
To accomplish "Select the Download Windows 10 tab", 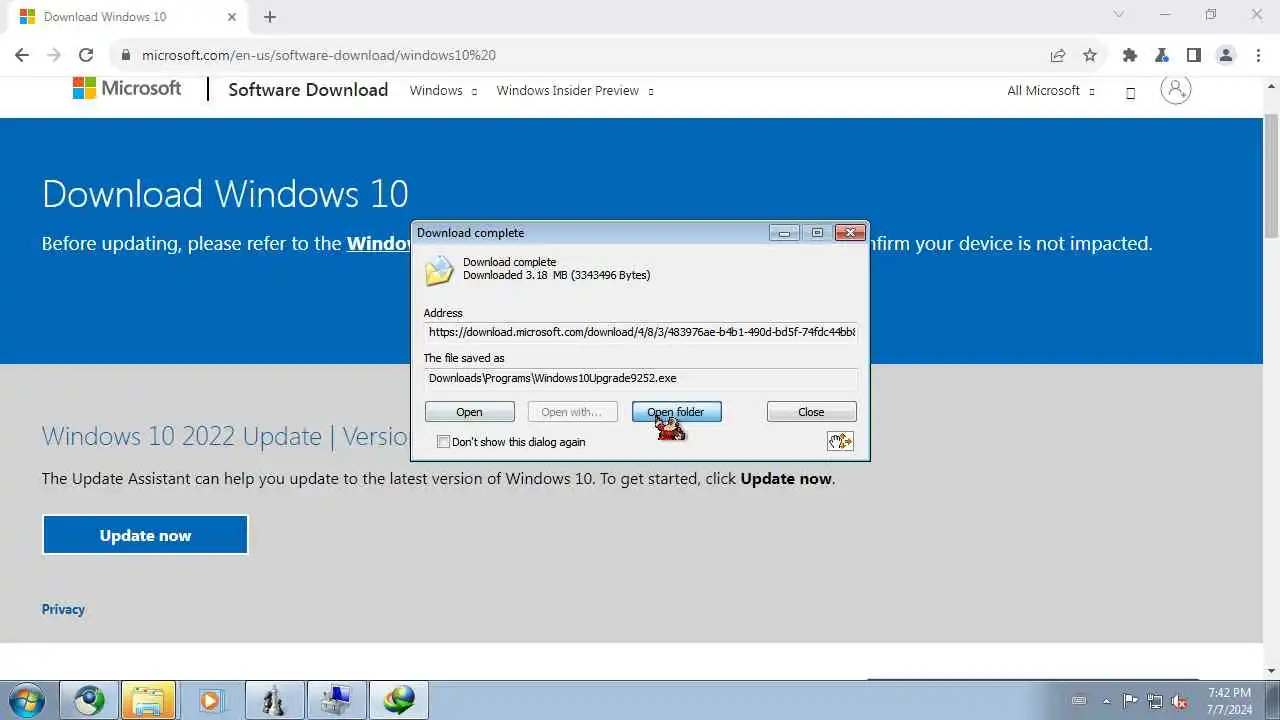I will click(x=126, y=17).
